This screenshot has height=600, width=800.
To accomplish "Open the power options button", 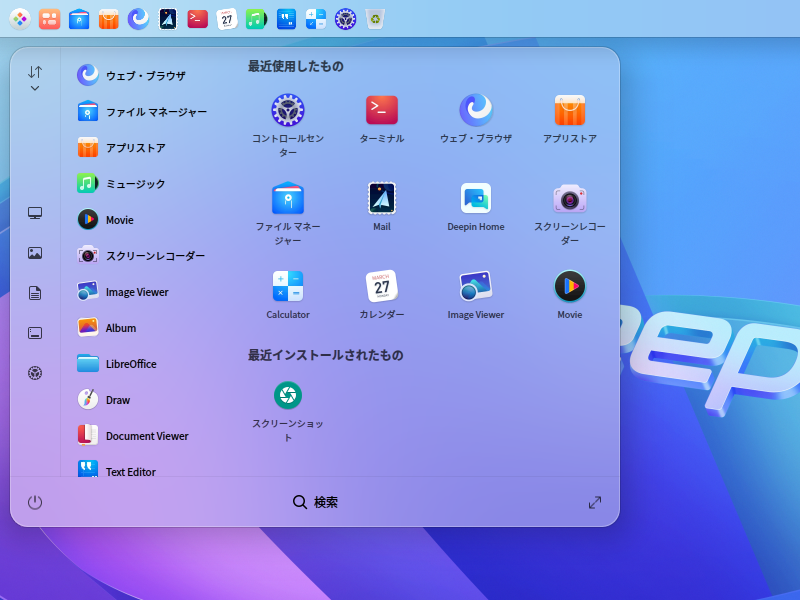I will click(x=35, y=502).
